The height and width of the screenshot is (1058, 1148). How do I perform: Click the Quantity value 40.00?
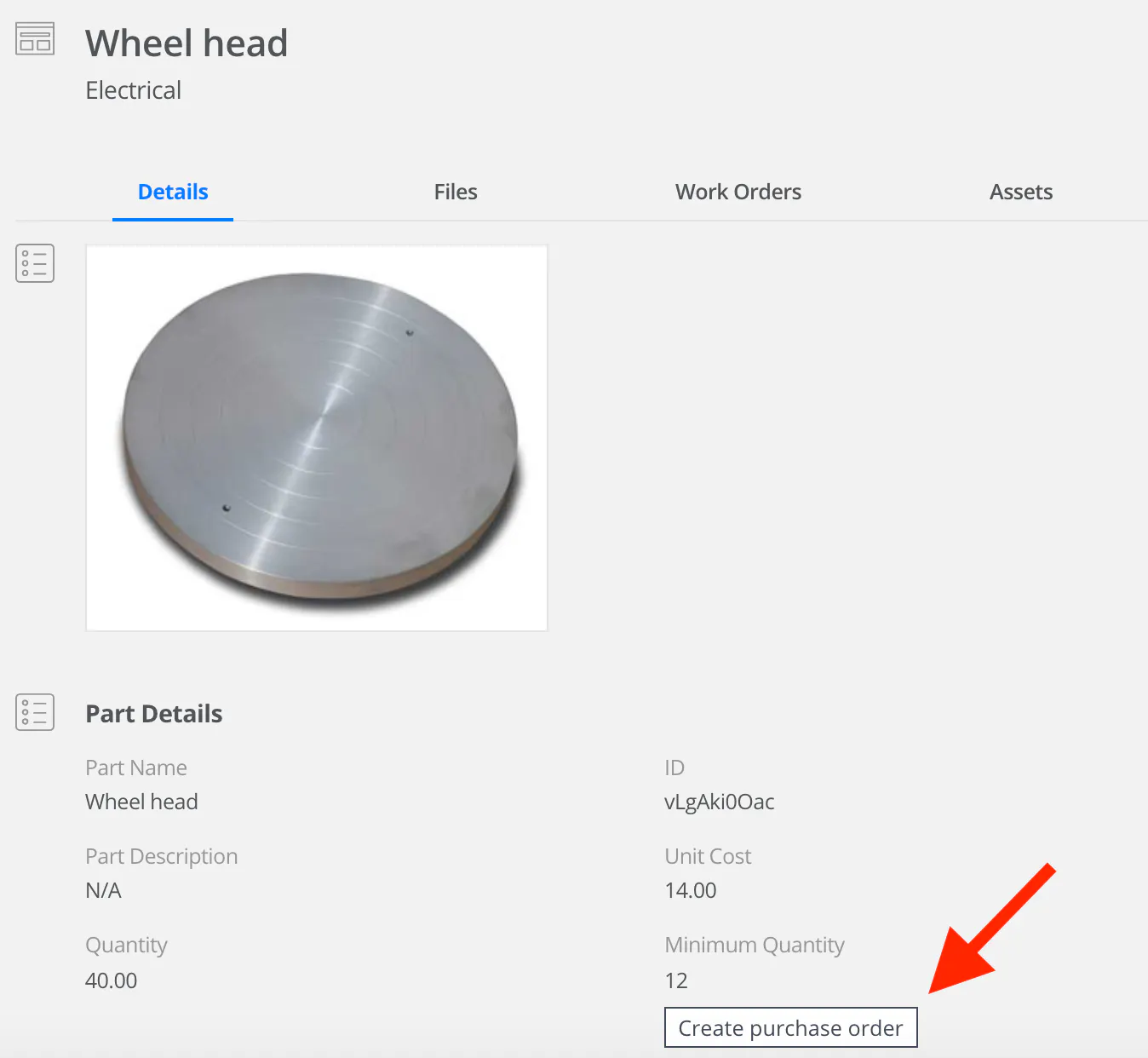click(111, 980)
